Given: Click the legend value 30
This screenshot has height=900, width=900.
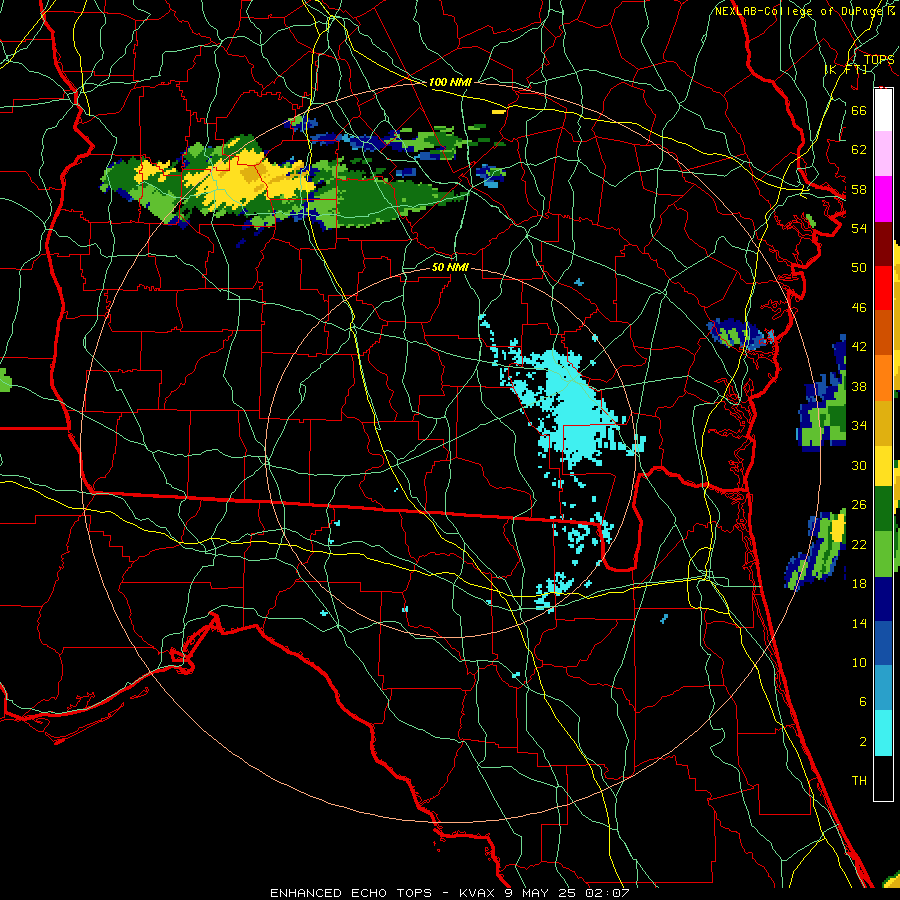Looking at the screenshot, I should 859,465.
